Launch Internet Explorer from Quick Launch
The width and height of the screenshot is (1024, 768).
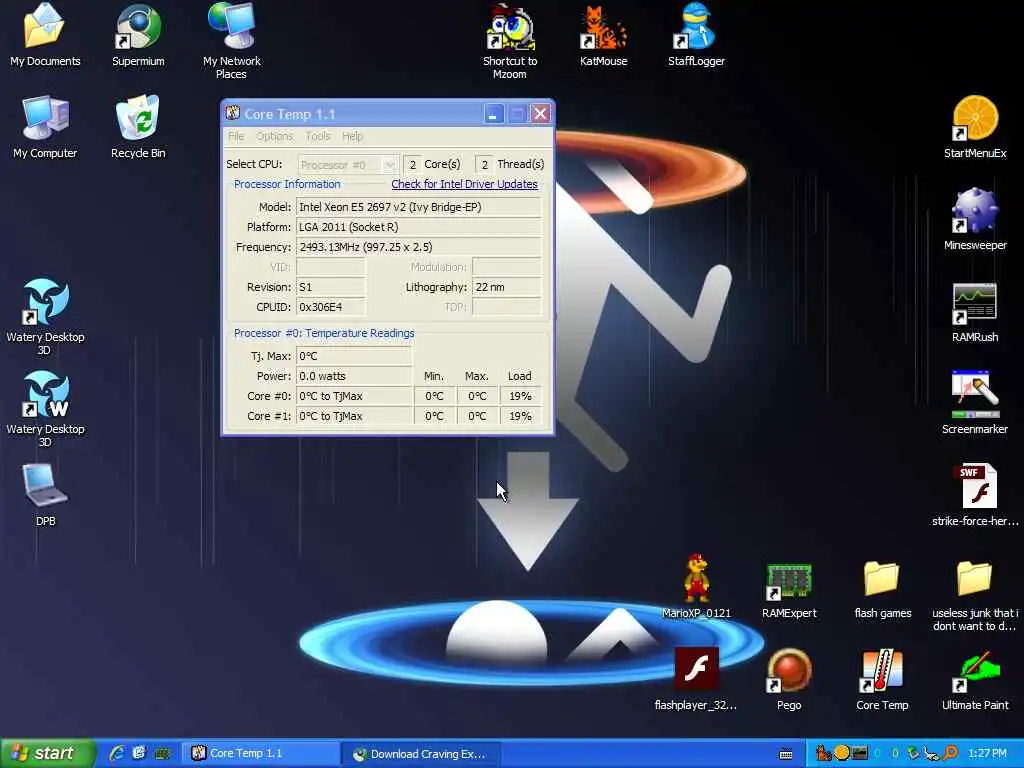117,753
